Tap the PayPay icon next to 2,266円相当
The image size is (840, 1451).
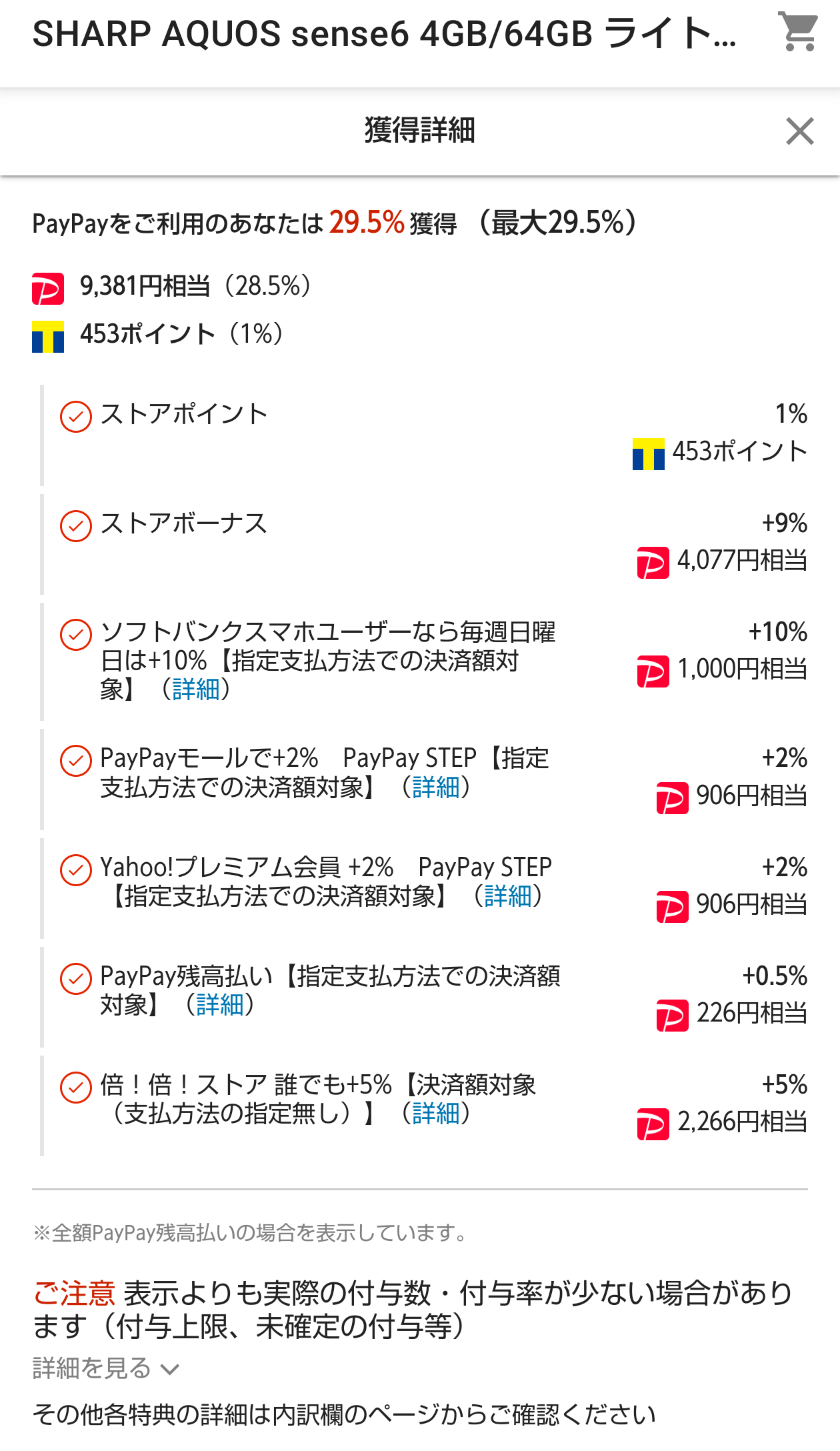[x=653, y=1124]
